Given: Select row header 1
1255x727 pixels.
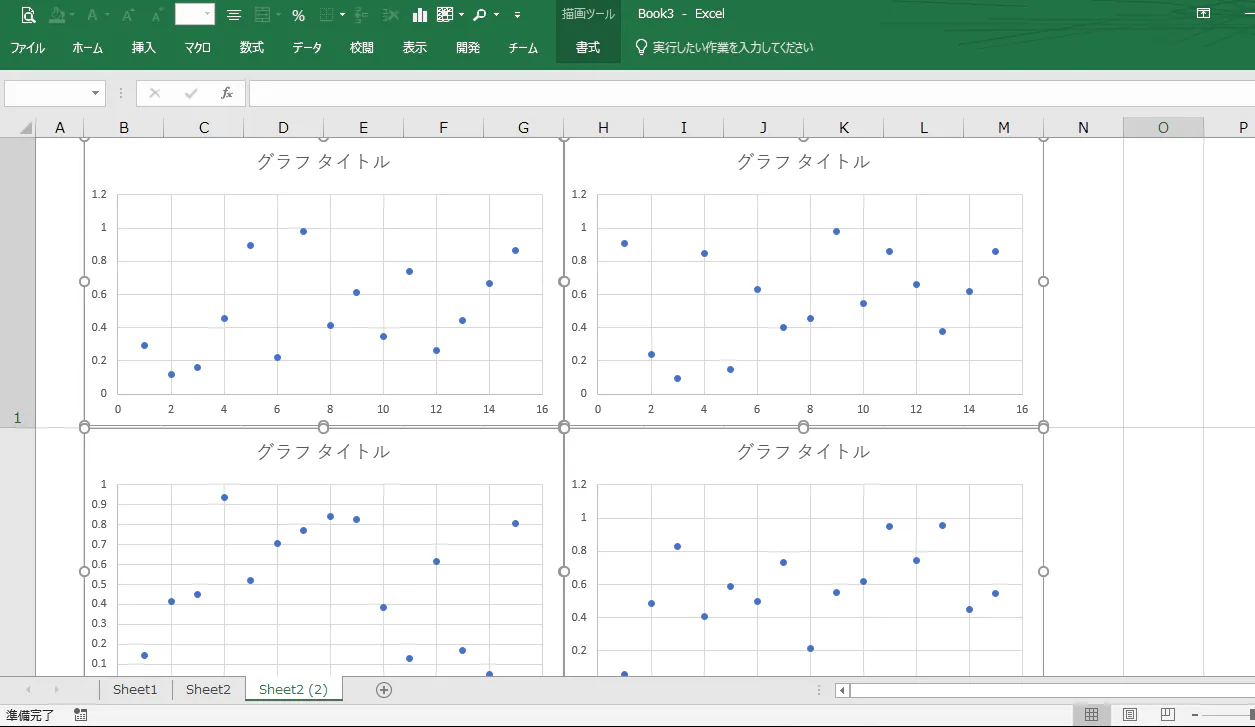Looking at the screenshot, I should pyautogui.click(x=17, y=282).
